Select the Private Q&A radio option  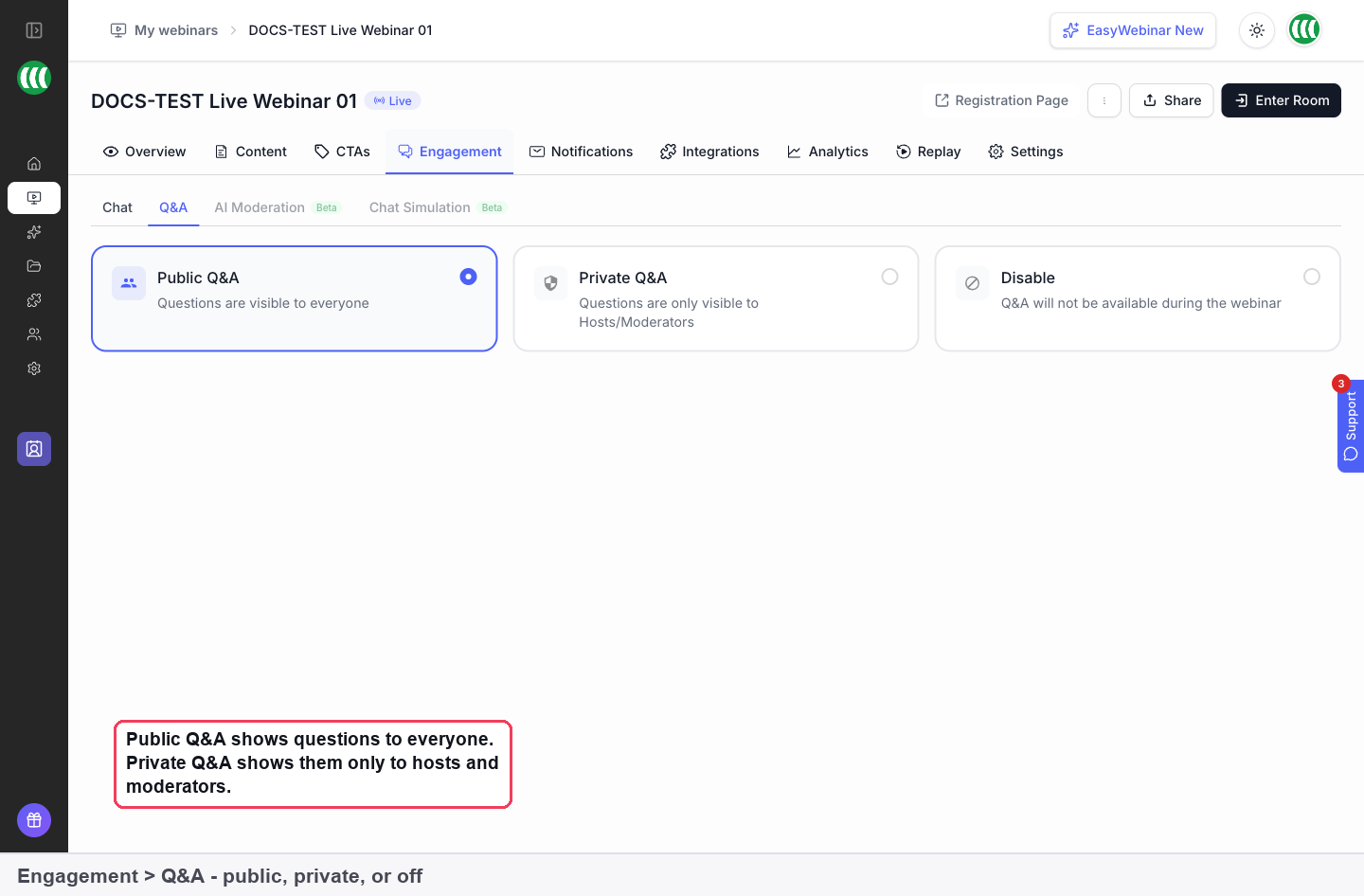889,277
